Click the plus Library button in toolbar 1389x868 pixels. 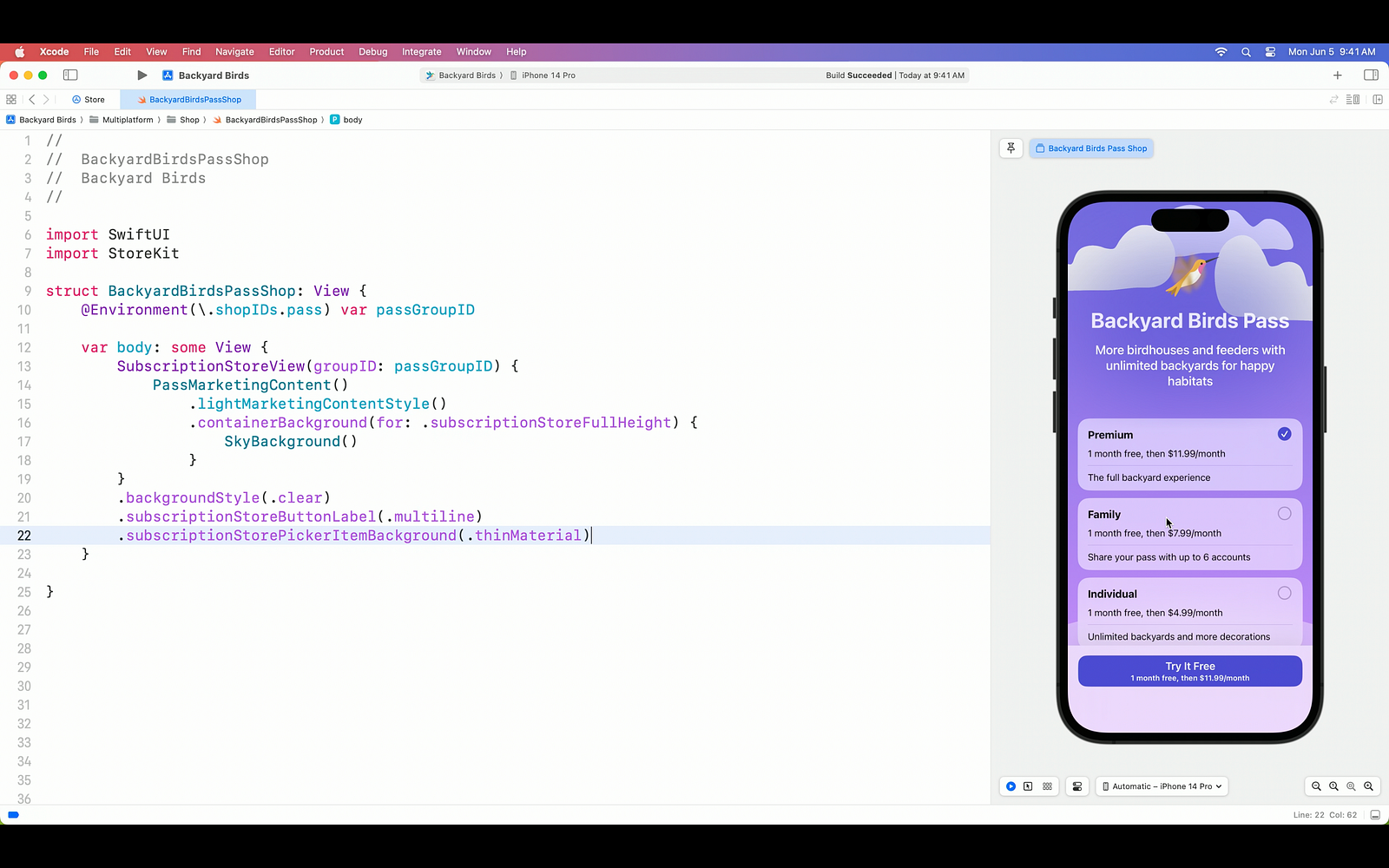(1338, 76)
